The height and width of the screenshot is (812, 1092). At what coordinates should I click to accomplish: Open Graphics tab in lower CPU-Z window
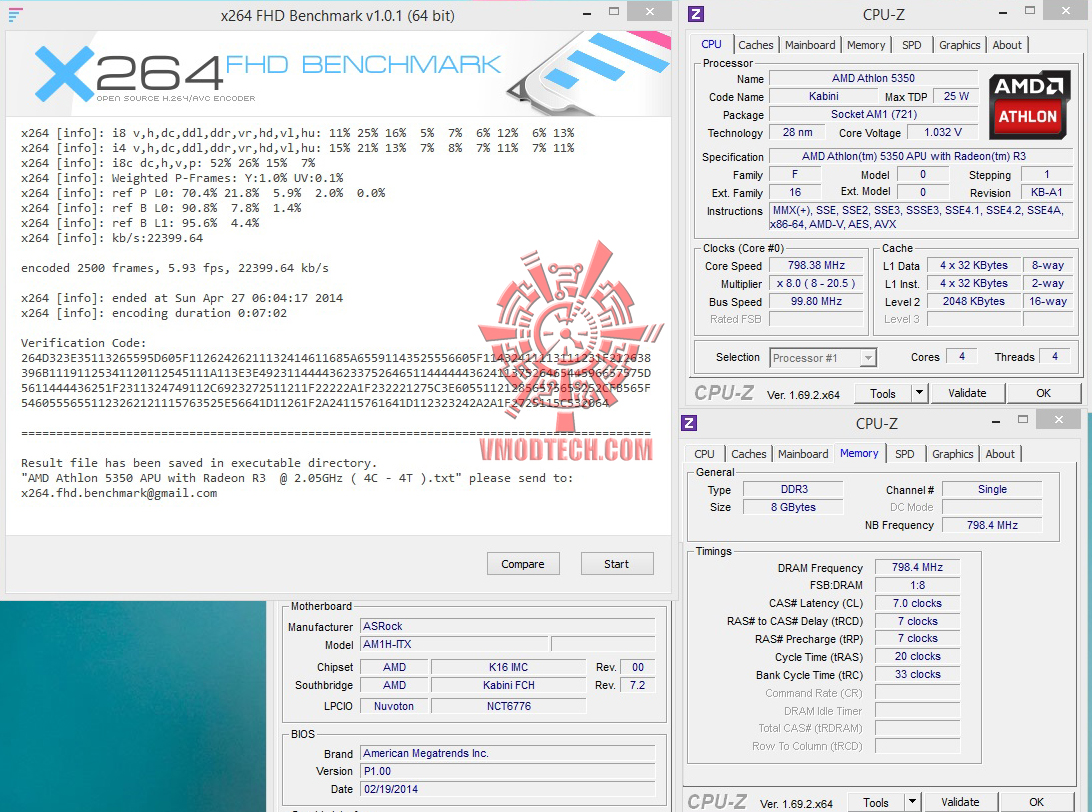tap(952, 454)
